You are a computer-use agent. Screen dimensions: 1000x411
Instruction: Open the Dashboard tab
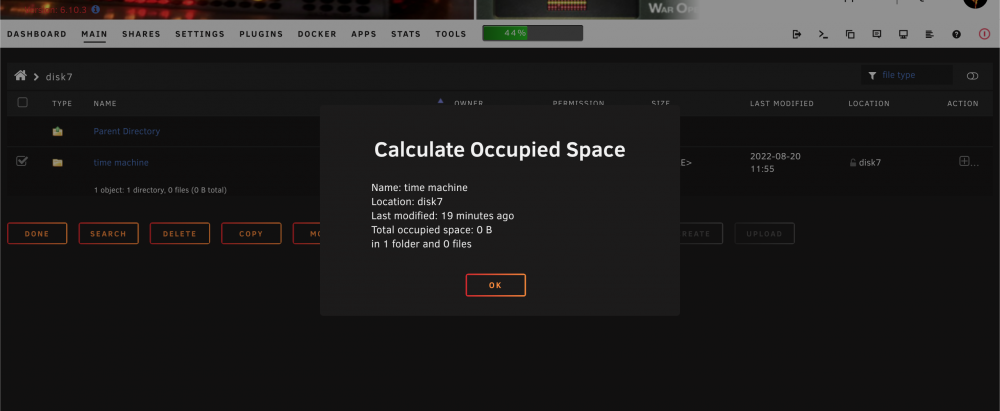tap(37, 34)
